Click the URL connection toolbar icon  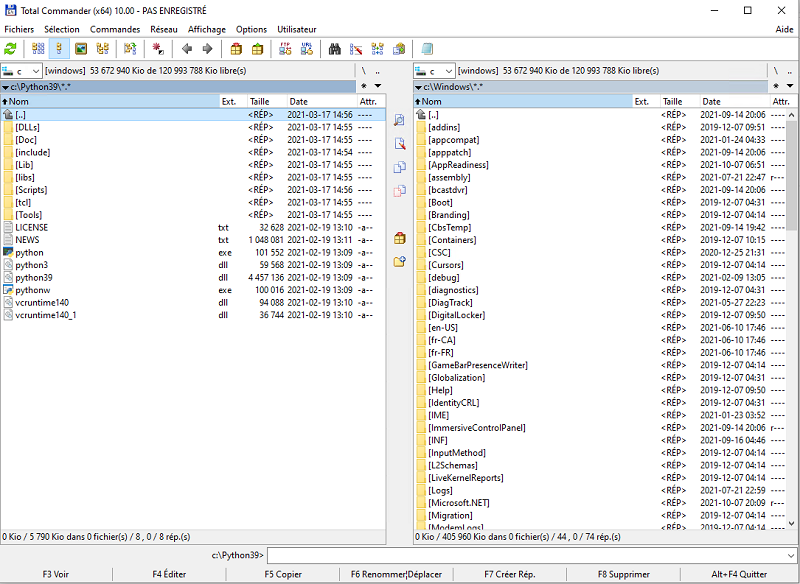[x=307, y=48]
